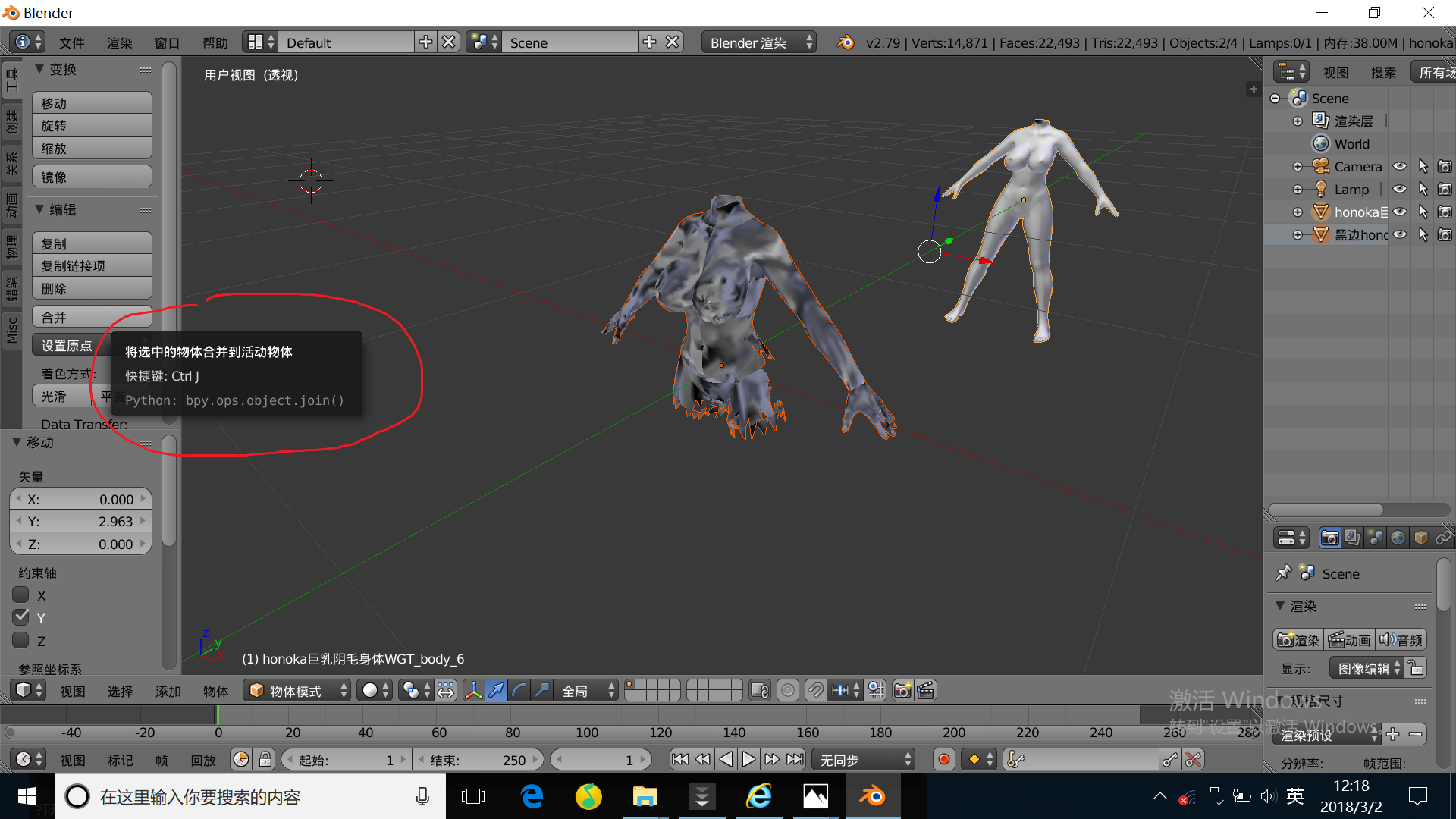The width and height of the screenshot is (1456, 819).
Task: Open the Blender render engine dropdown
Action: [760, 42]
